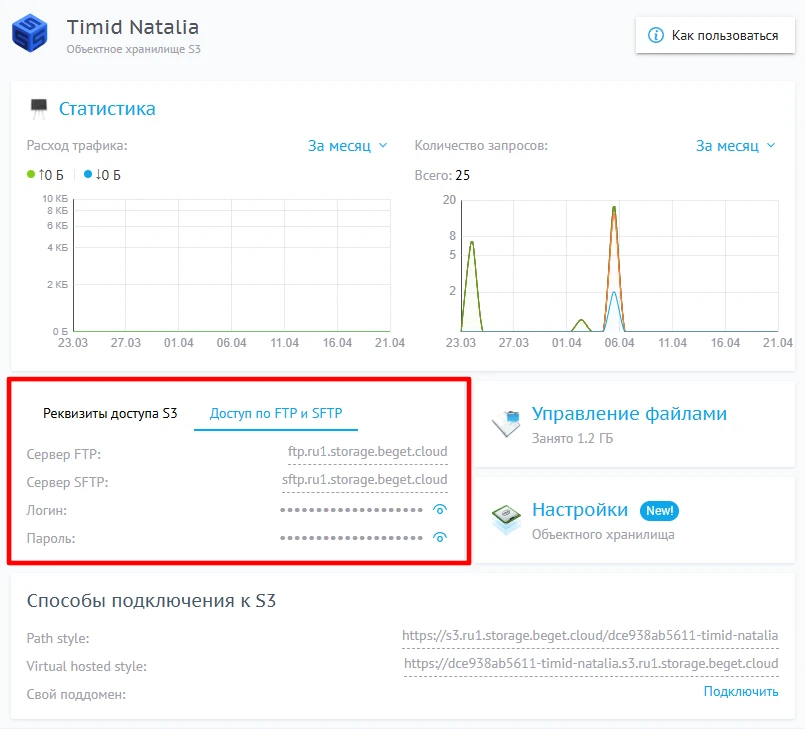Click the info icon beside Как пользоваться
Image resolution: width=805 pixels, height=729 pixels.
[x=656, y=35]
